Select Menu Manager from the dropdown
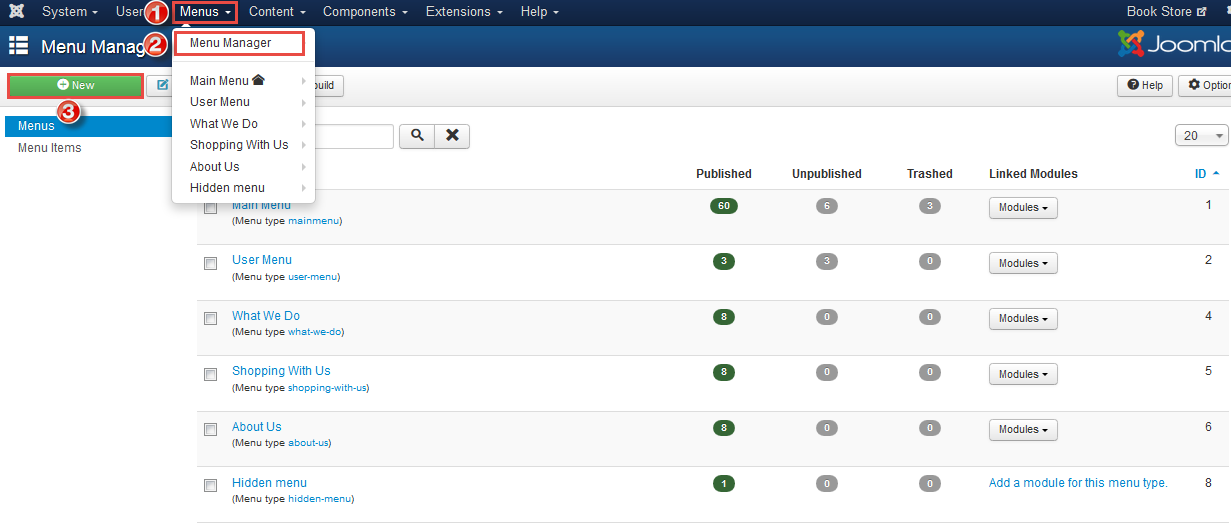The image size is (1231, 524). pos(238,43)
